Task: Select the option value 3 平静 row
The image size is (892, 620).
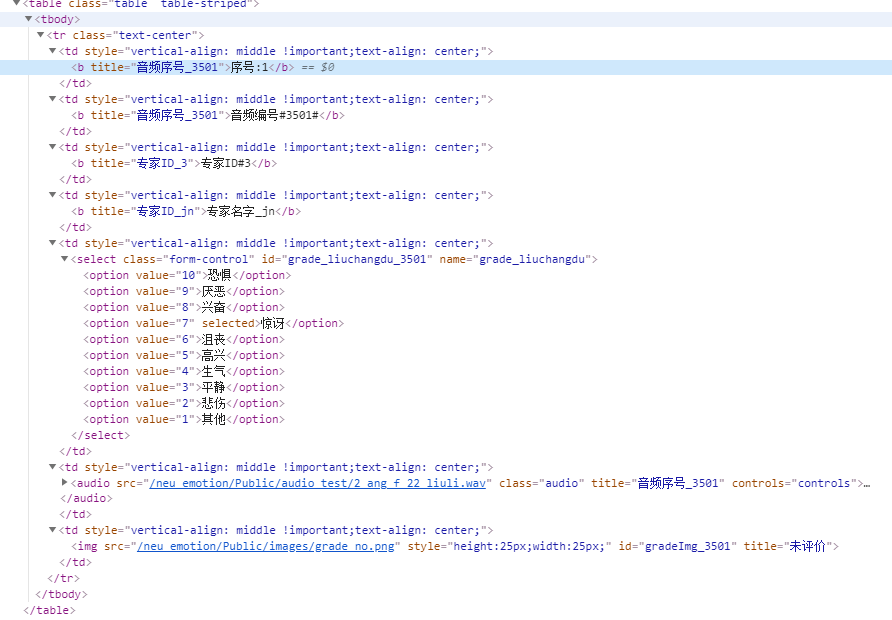Action: coord(184,387)
